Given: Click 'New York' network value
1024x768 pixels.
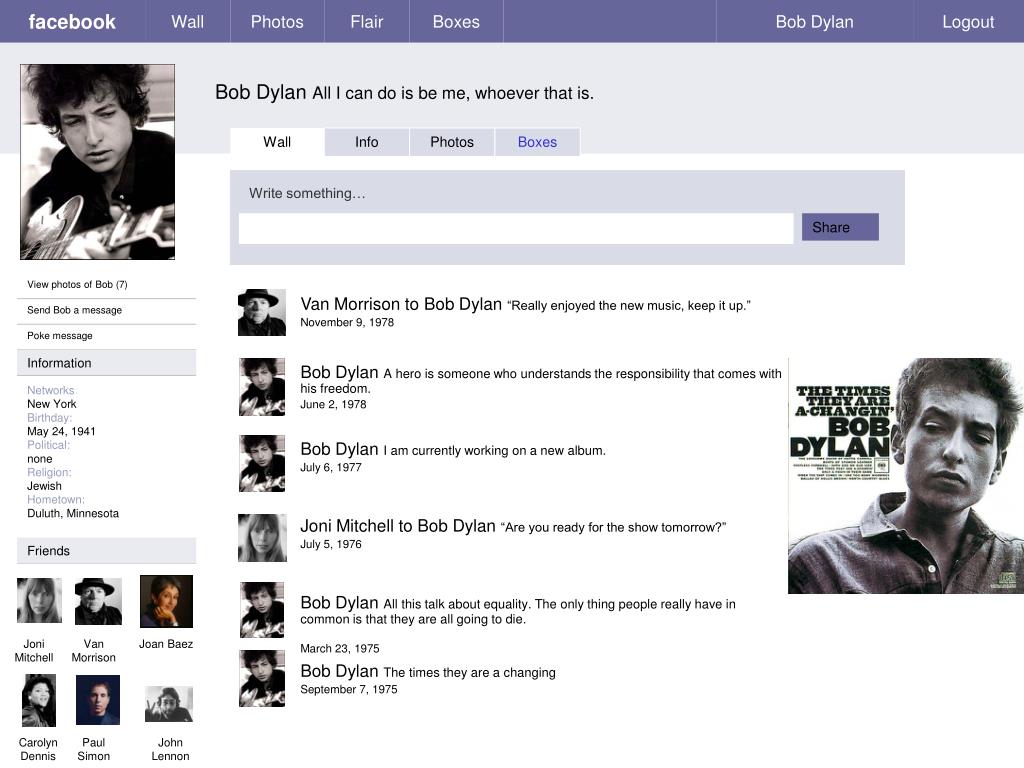Looking at the screenshot, I should click(x=52, y=404).
